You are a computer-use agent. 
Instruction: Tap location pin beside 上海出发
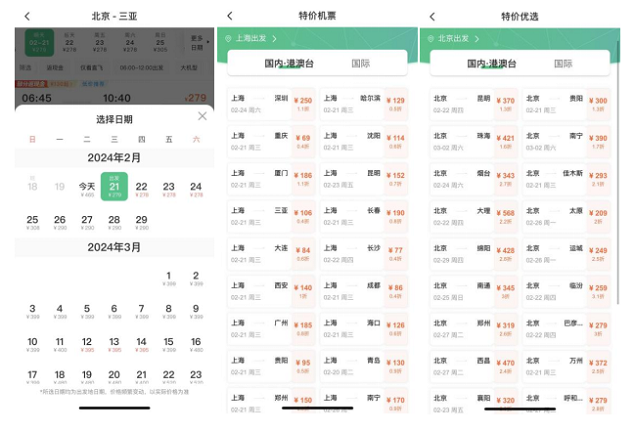[x=229, y=39]
